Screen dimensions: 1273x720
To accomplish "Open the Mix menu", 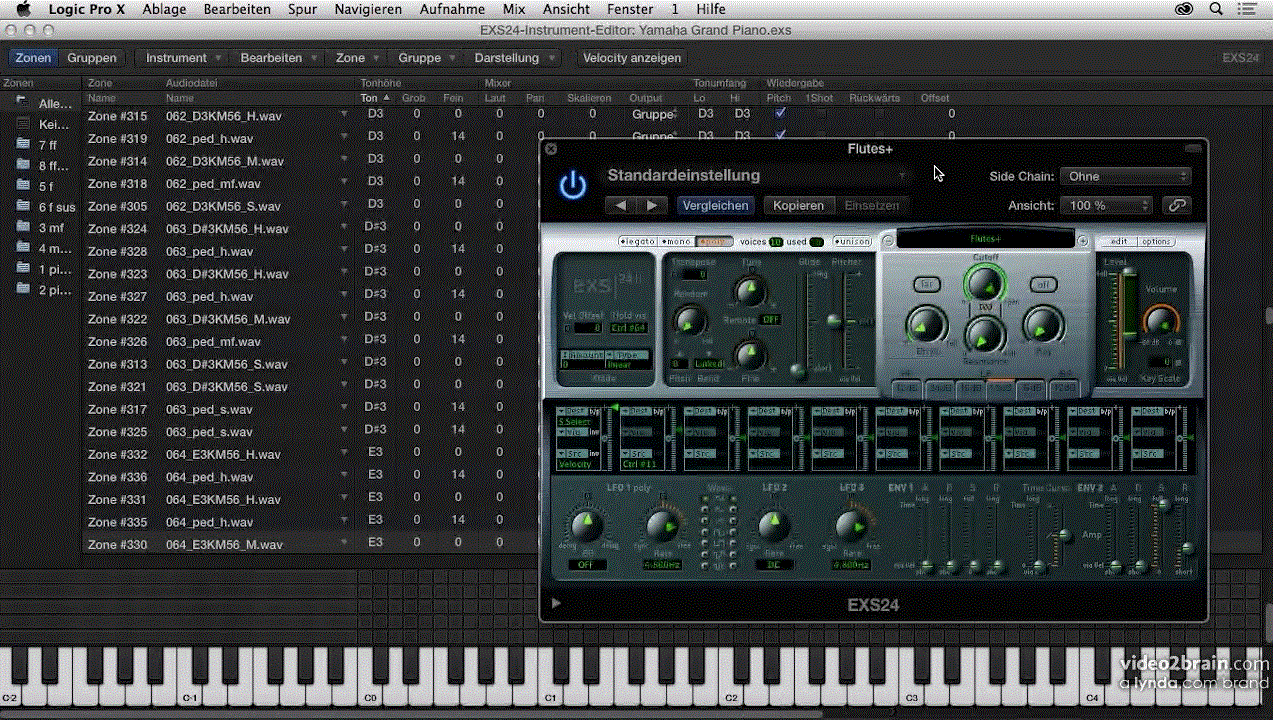I will click(514, 9).
